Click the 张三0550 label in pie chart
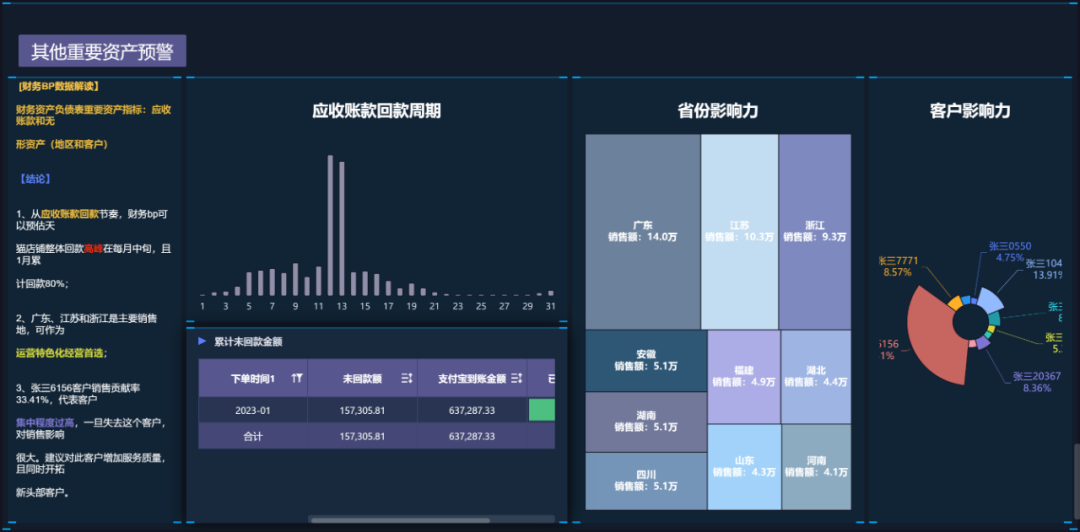This screenshot has width=1080, height=532. (x=1010, y=246)
